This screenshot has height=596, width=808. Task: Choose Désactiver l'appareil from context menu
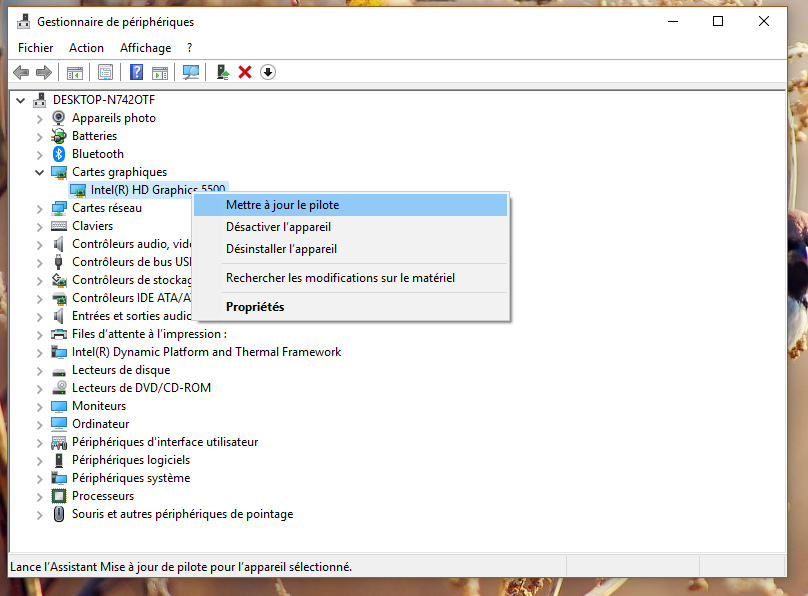350,227
